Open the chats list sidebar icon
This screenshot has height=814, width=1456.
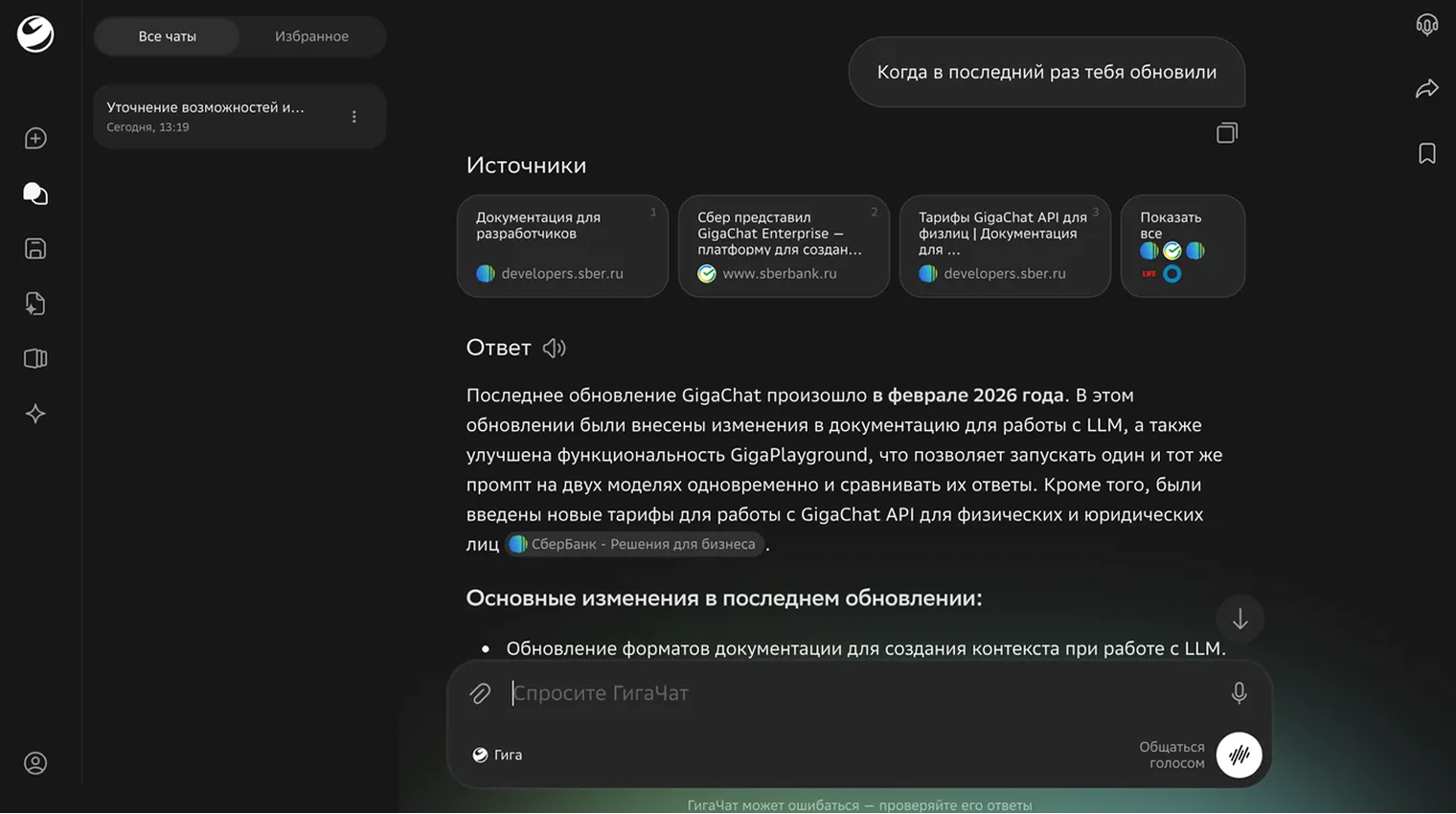(34, 193)
